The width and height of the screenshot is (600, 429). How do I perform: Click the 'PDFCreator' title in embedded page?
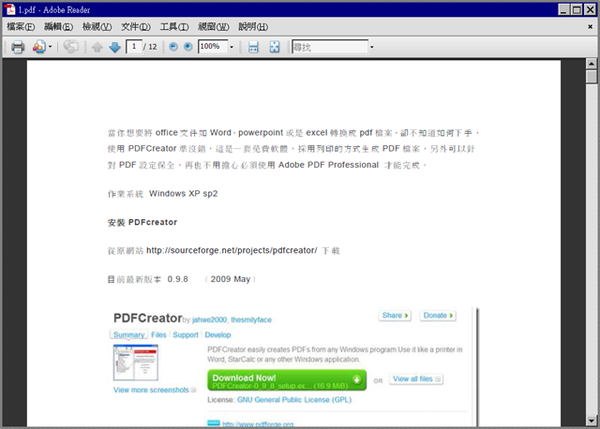[x=148, y=318]
